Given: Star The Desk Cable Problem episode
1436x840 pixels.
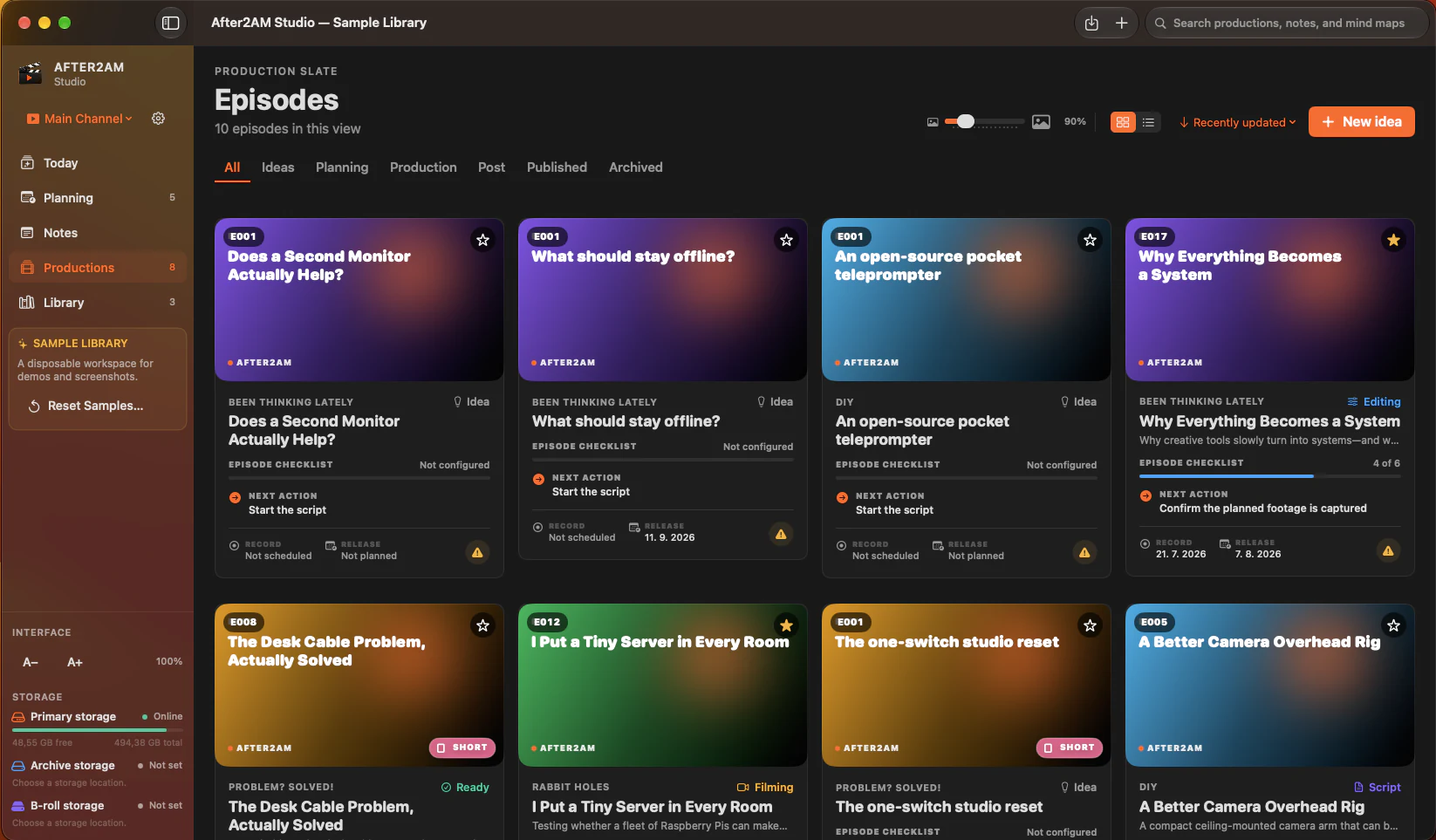Looking at the screenshot, I should click(x=482, y=625).
